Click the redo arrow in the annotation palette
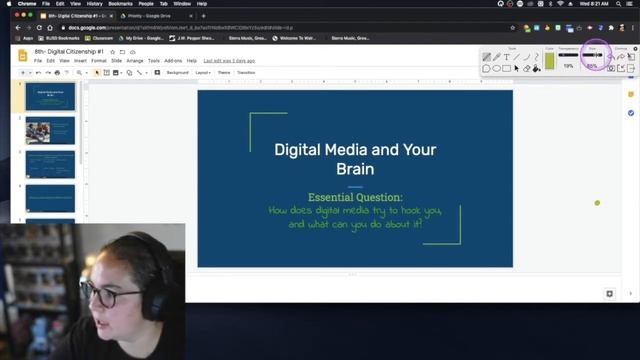Image resolution: width=640 pixels, height=360 pixels. point(621,57)
